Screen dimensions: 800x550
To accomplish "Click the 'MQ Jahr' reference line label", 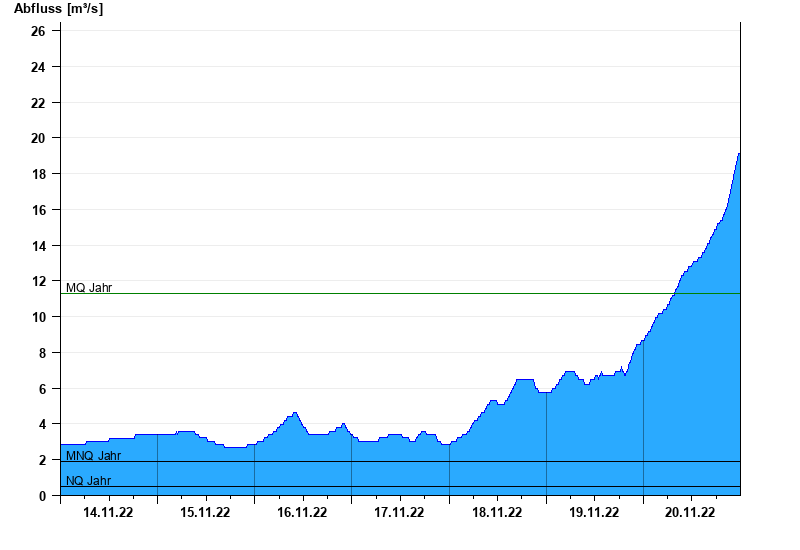I will coord(89,288).
